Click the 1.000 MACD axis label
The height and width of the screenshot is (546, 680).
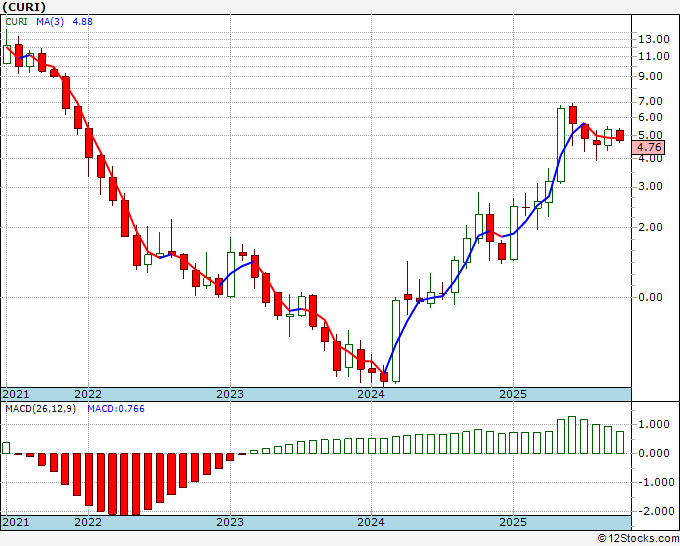coord(653,424)
